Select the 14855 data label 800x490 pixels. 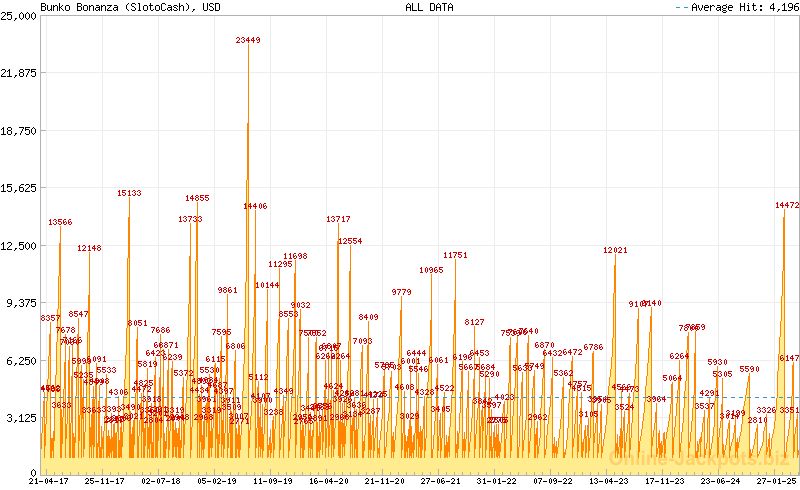click(x=197, y=198)
